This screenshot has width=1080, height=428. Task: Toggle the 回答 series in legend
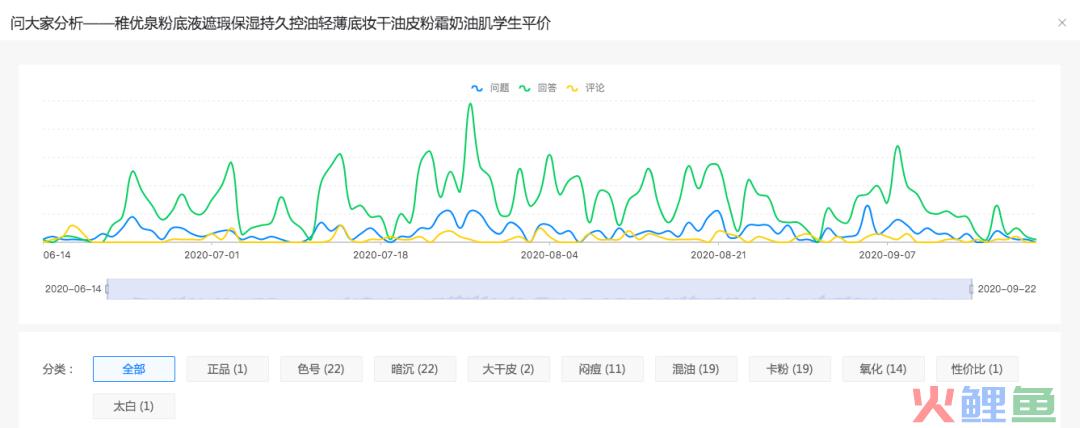point(537,88)
